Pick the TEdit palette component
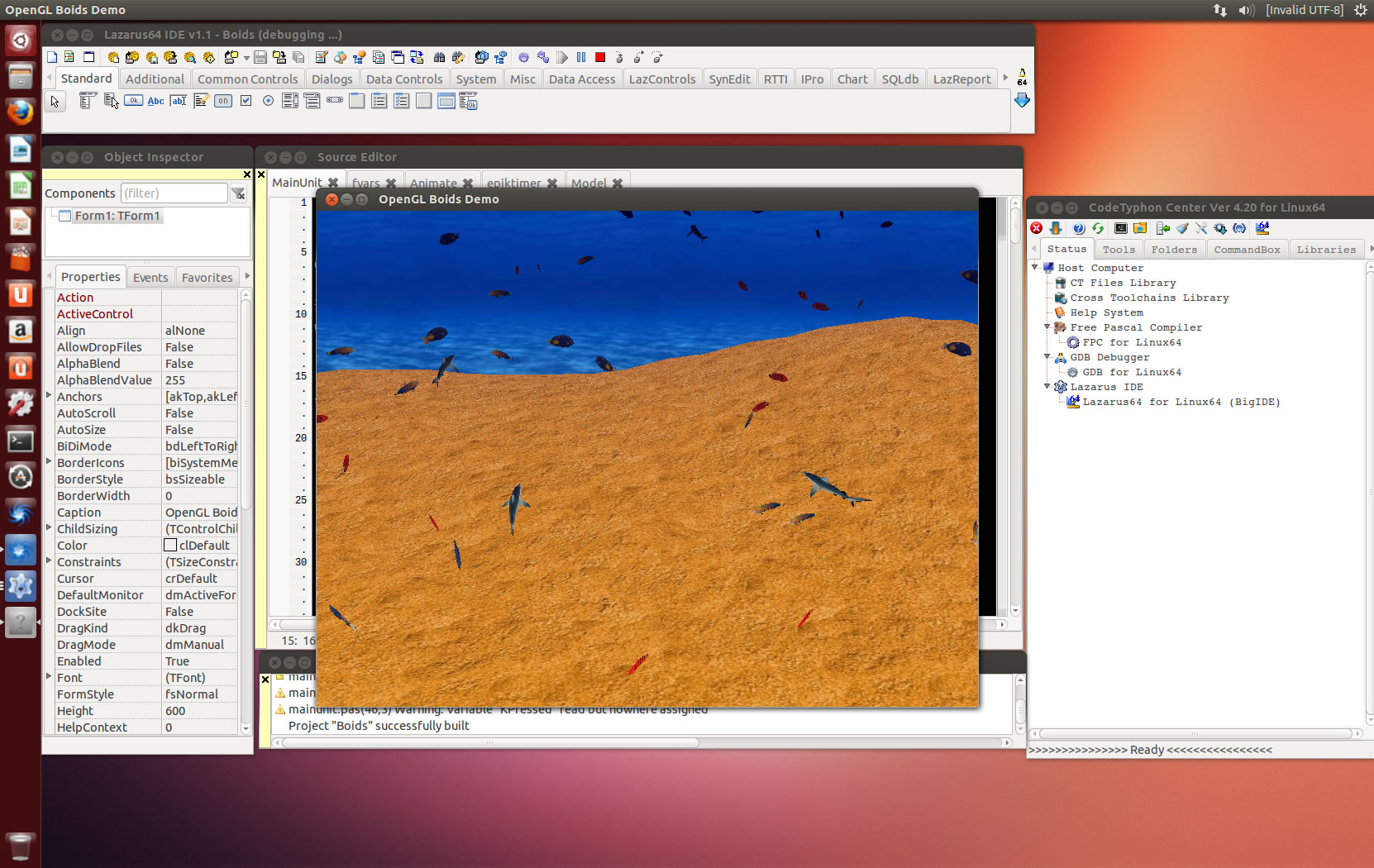The height and width of the screenshot is (868, 1374). pos(178,101)
